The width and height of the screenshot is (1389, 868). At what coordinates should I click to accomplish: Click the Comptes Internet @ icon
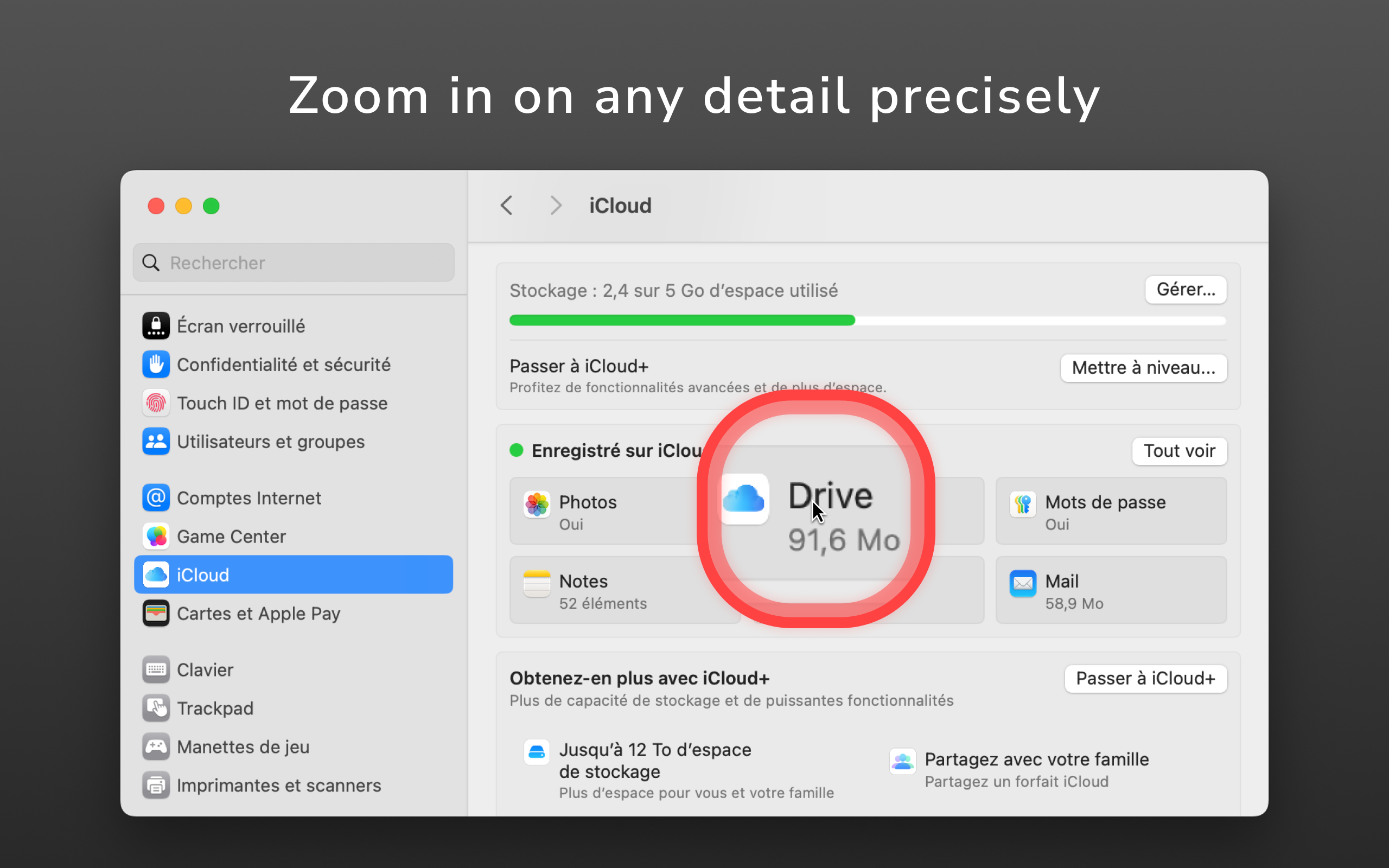coord(156,497)
